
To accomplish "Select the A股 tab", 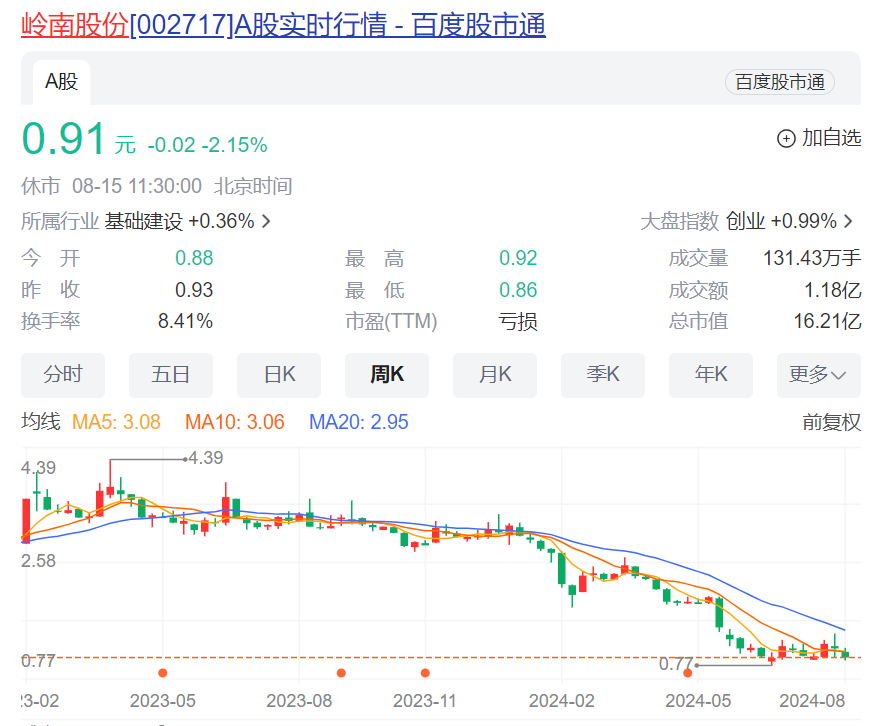I will 61,82.
